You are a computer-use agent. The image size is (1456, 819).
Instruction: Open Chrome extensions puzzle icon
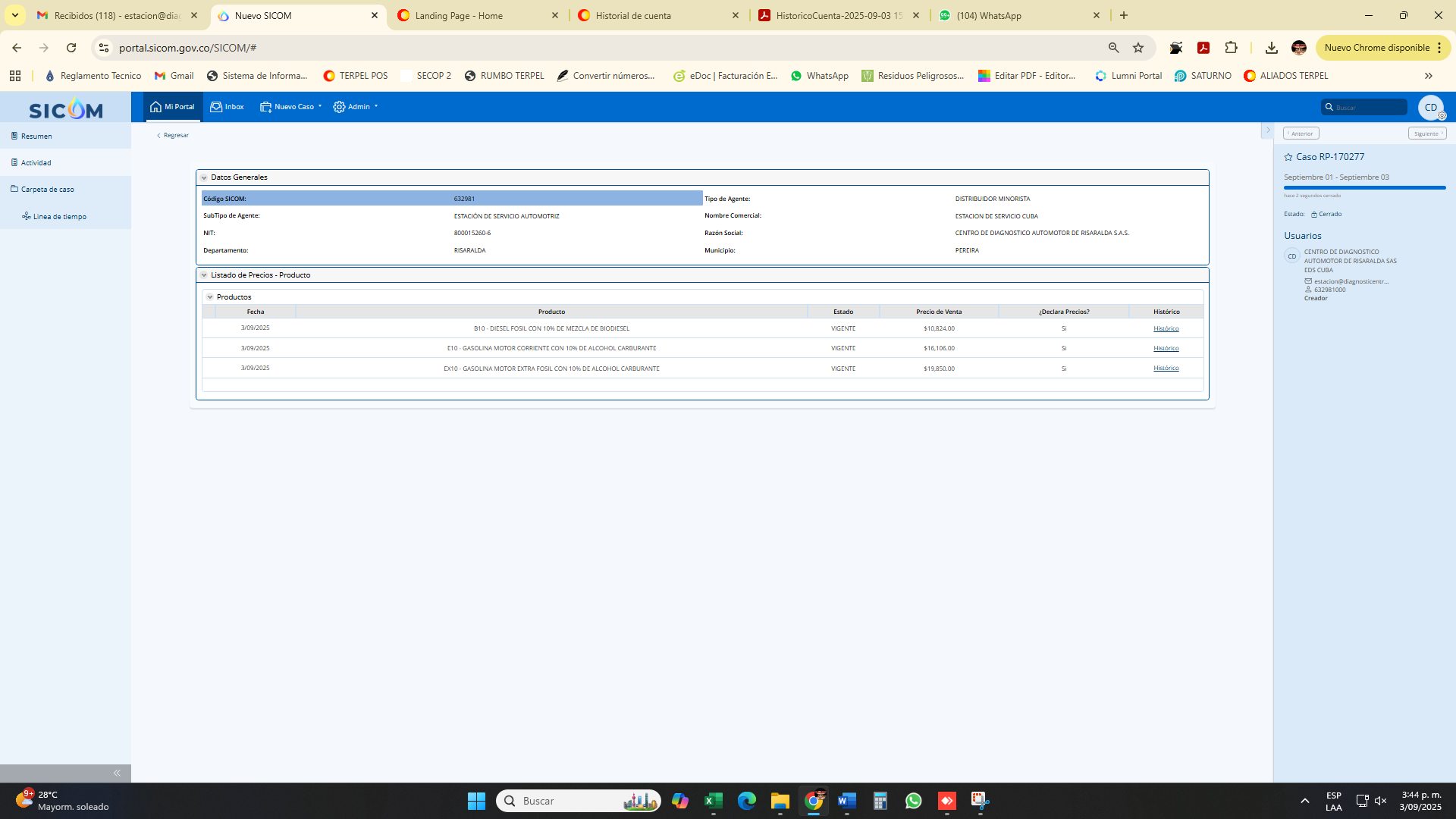[1231, 48]
